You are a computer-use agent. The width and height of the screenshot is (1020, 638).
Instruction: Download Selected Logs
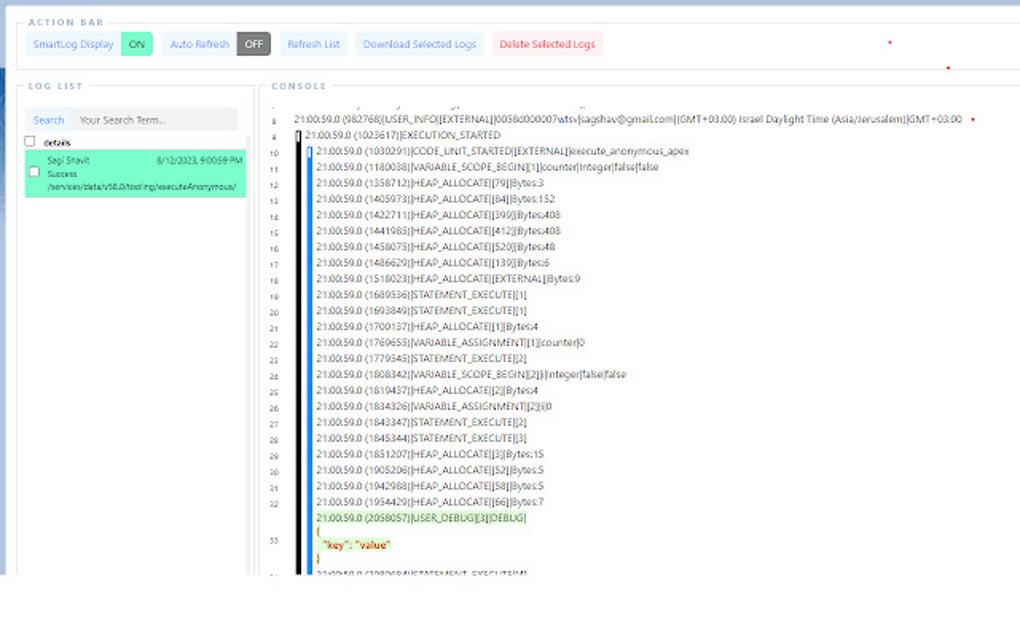point(417,44)
